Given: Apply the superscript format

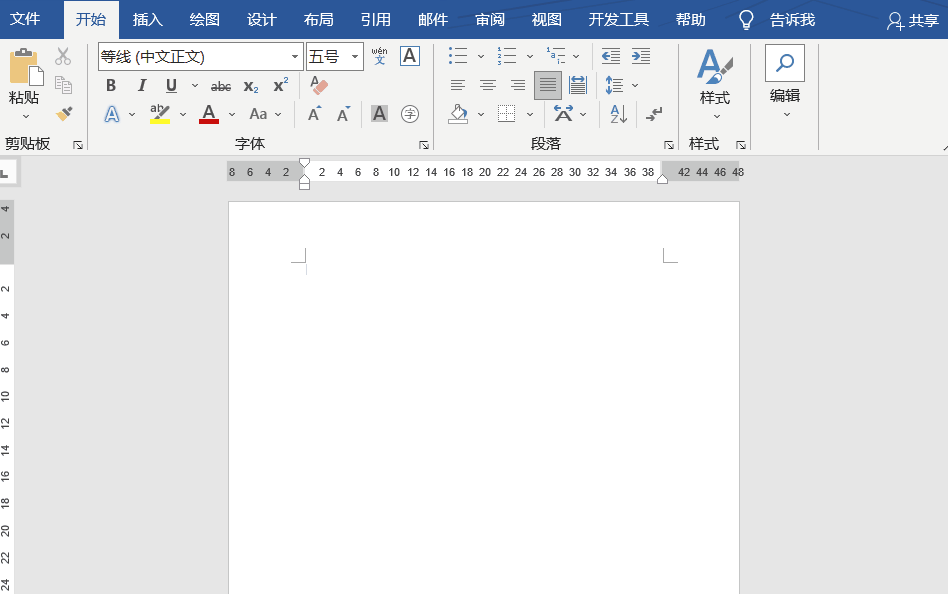Looking at the screenshot, I should (x=279, y=85).
